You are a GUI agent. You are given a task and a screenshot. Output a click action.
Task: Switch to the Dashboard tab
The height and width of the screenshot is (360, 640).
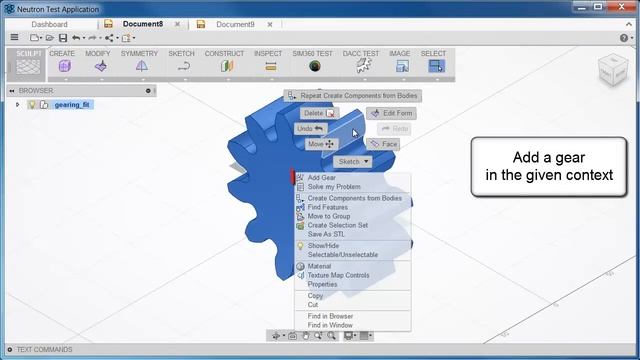(49, 24)
